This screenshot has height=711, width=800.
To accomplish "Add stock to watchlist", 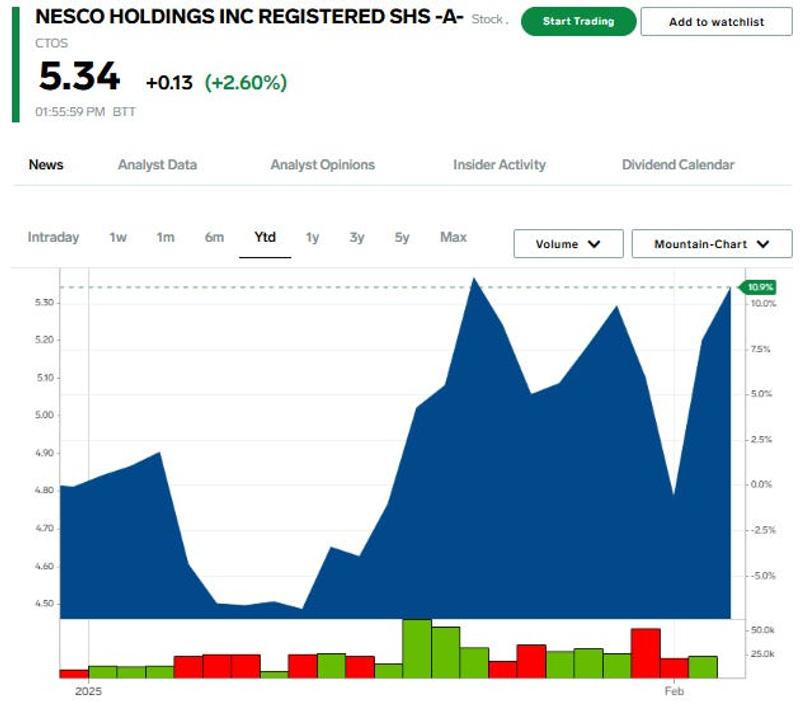I will click(x=716, y=22).
